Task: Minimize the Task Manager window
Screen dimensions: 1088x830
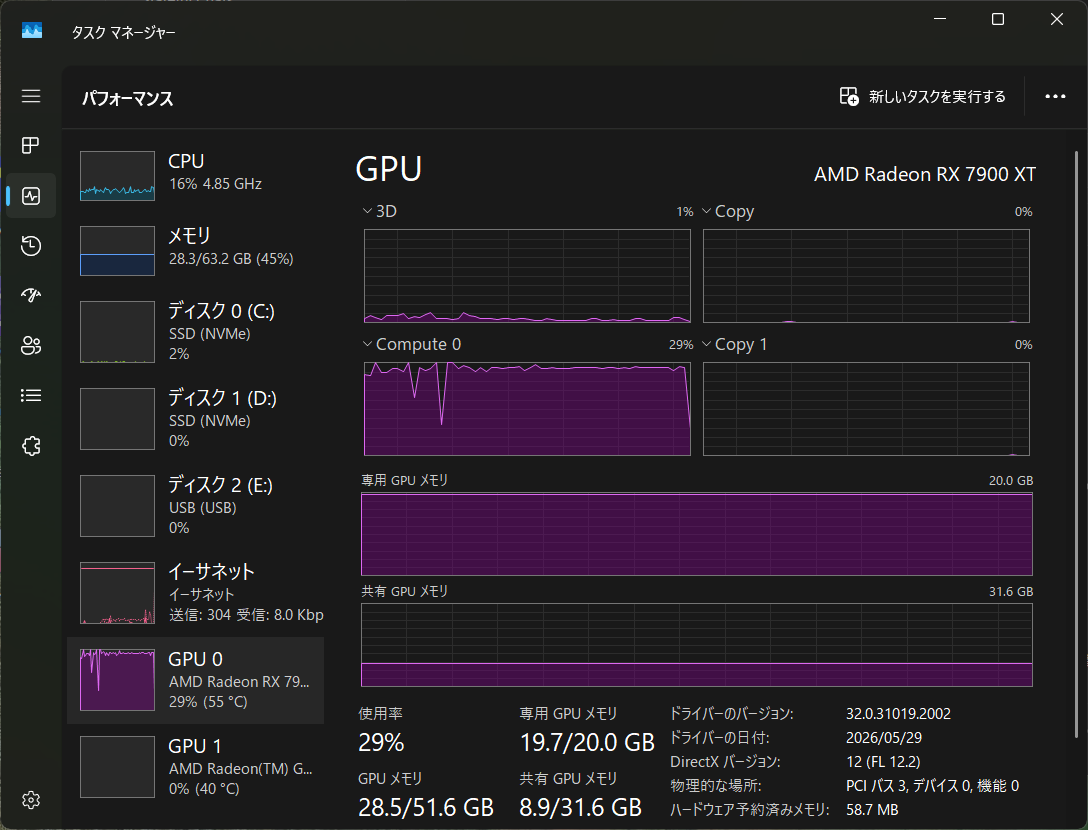Action: [x=940, y=19]
